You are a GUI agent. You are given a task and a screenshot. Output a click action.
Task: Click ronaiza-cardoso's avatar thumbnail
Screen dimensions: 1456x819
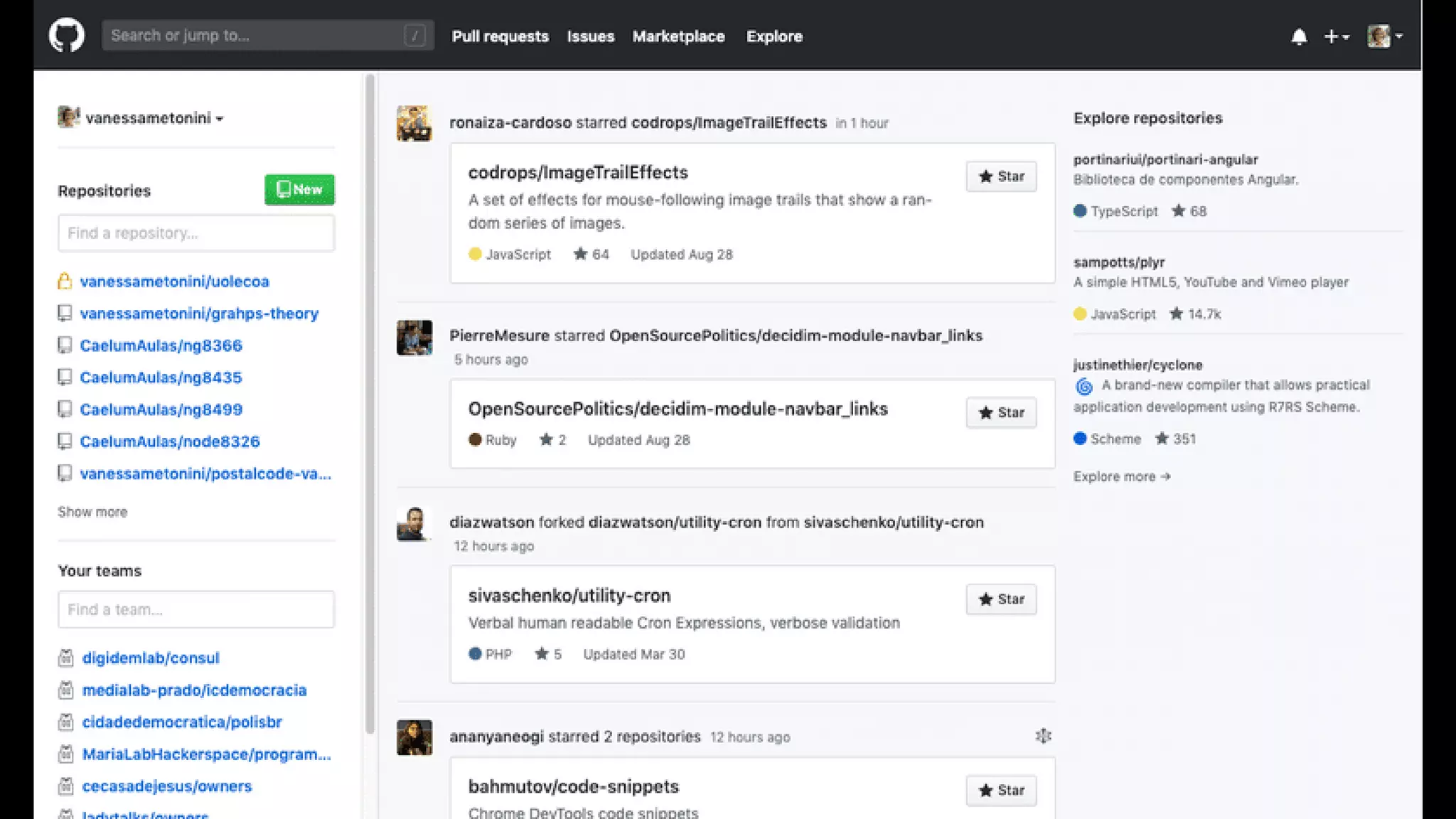coord(414,123)
